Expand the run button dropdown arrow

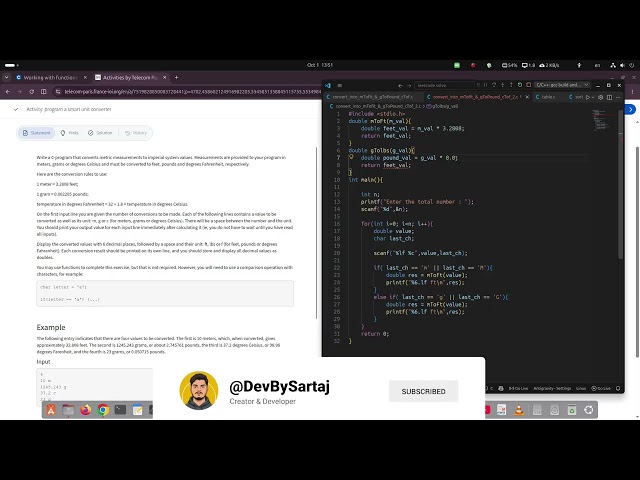[593, 97]
